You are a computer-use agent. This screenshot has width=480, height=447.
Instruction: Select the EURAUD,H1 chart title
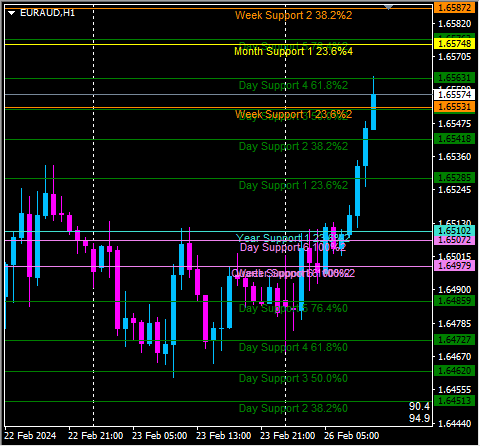click(47, 13)
